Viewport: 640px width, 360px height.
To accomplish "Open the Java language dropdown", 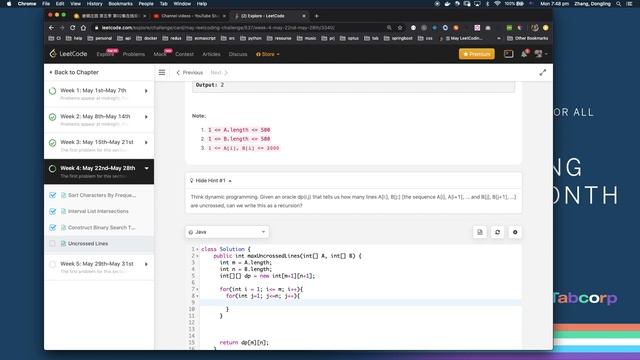I will [x=227, y=232].
